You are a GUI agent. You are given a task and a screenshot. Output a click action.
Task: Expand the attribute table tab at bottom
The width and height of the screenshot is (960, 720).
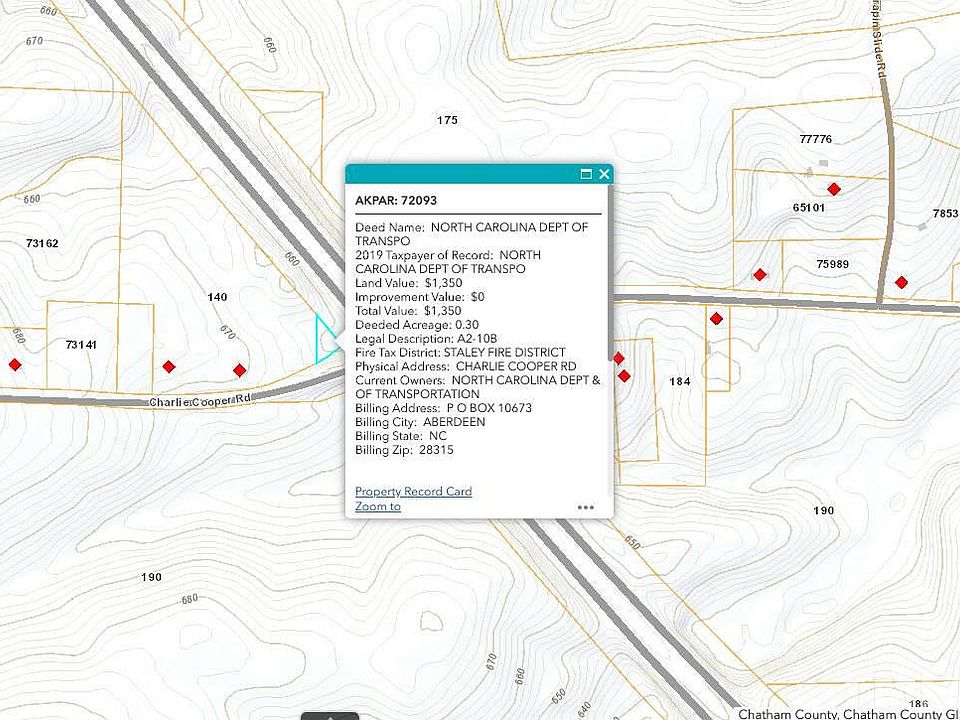330,716
